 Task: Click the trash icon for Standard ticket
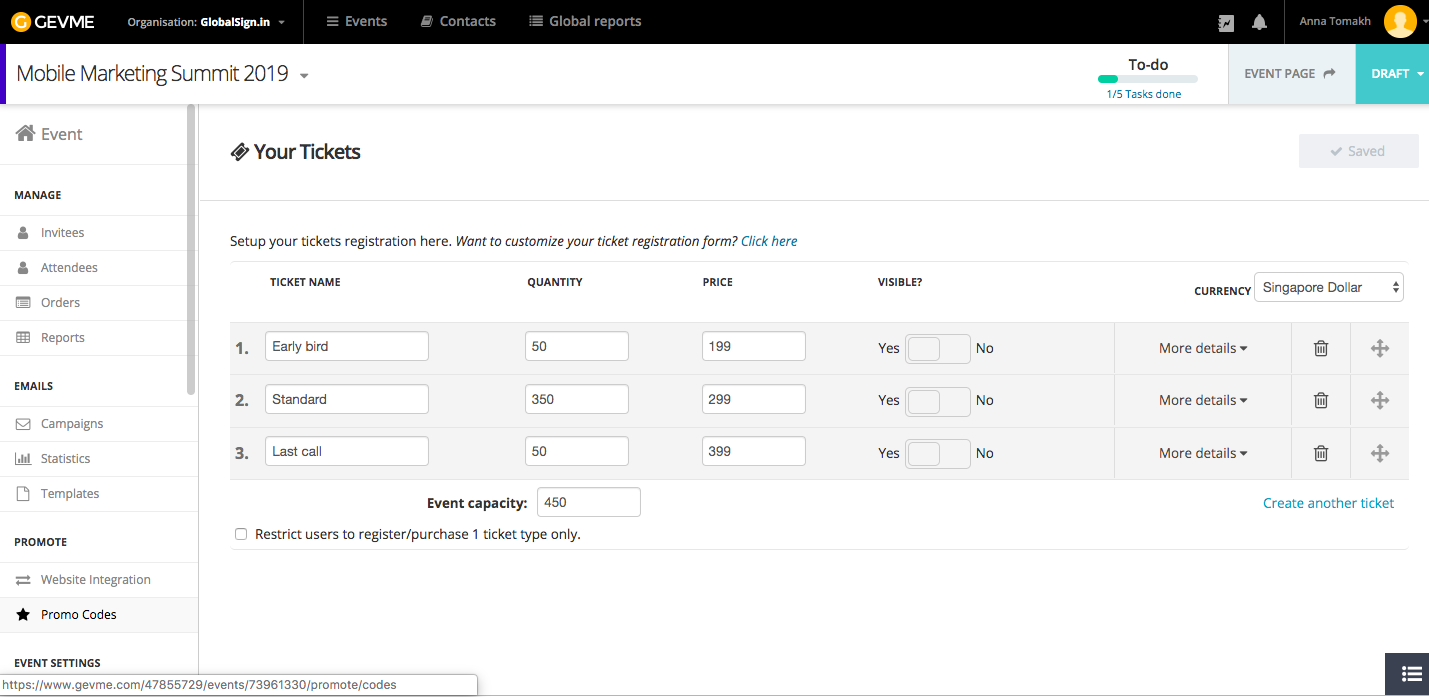[x=1321, y=400]
